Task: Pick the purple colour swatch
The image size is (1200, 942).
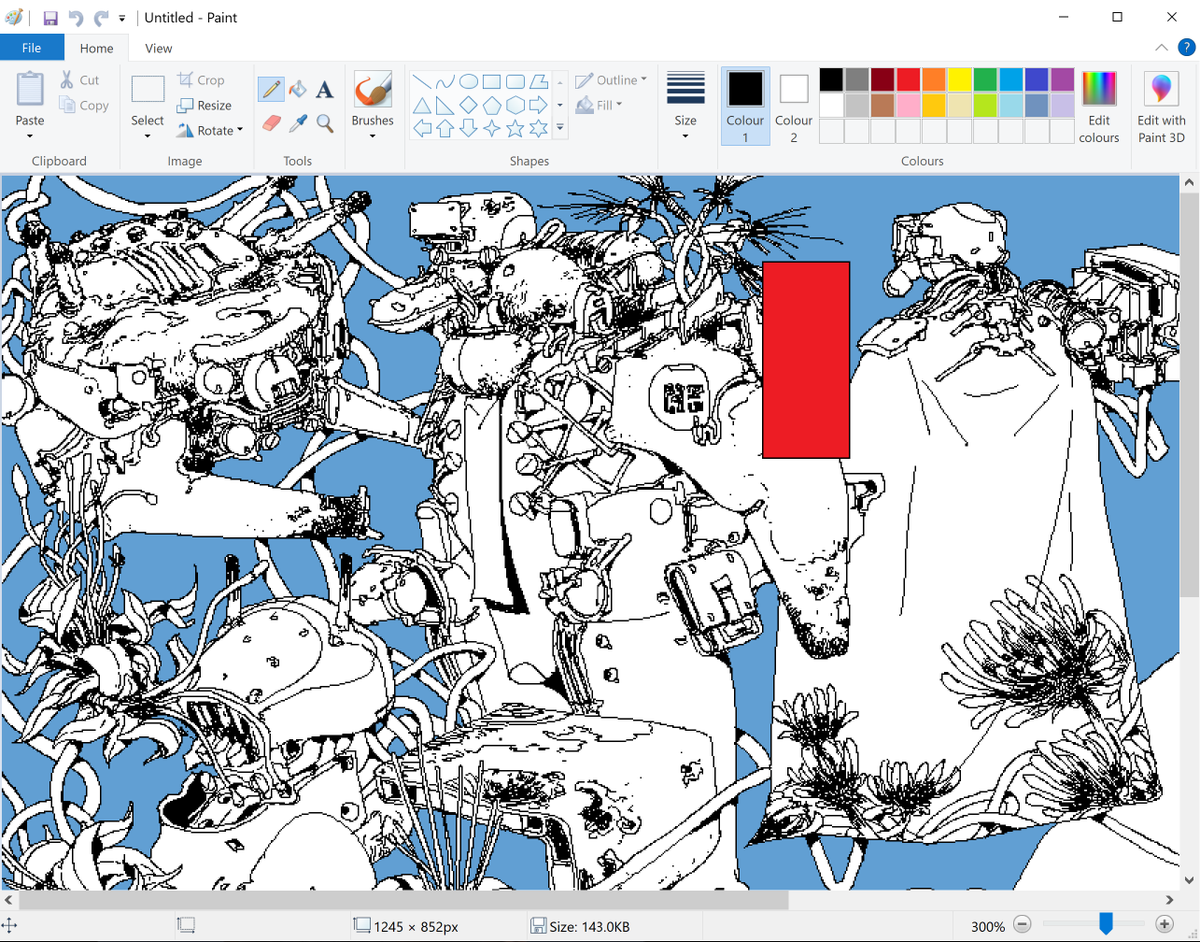Action: pos(1062,79)
